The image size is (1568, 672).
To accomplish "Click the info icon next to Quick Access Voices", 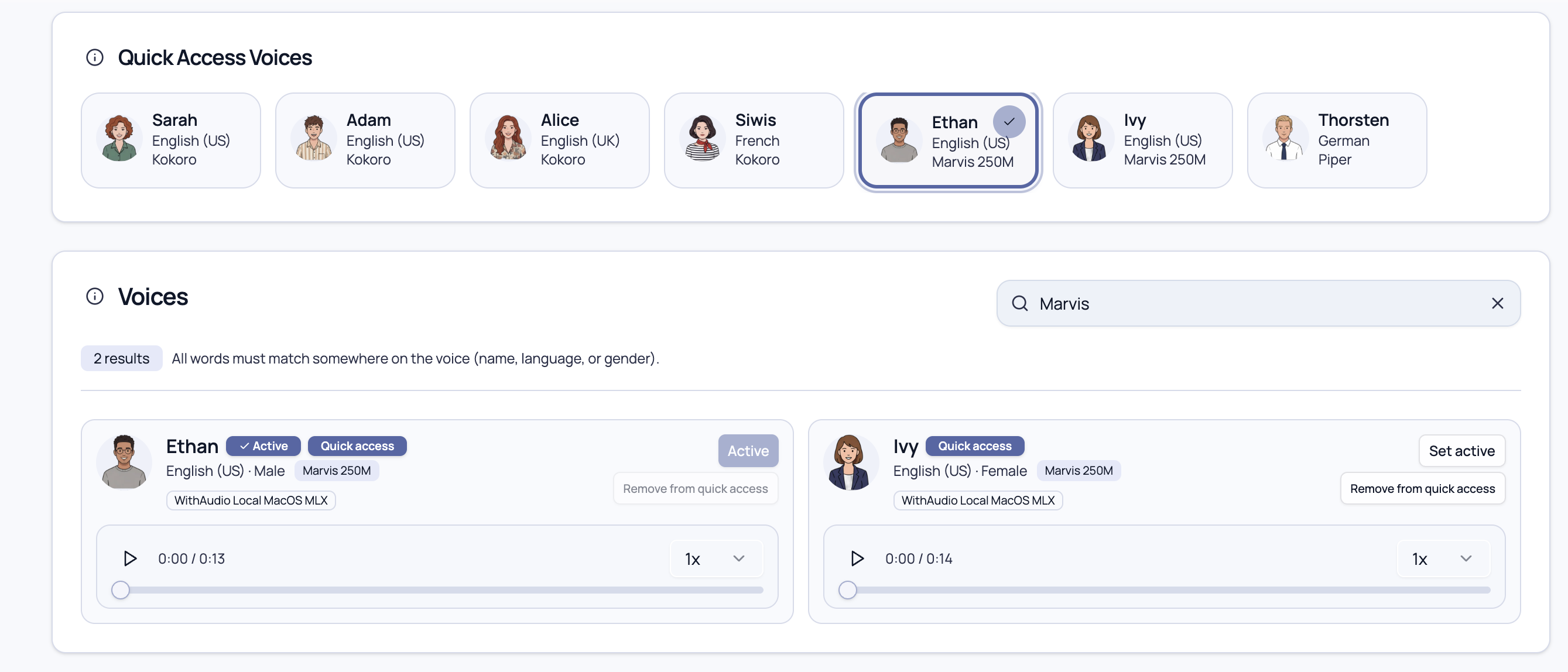I will coord(94,57).
